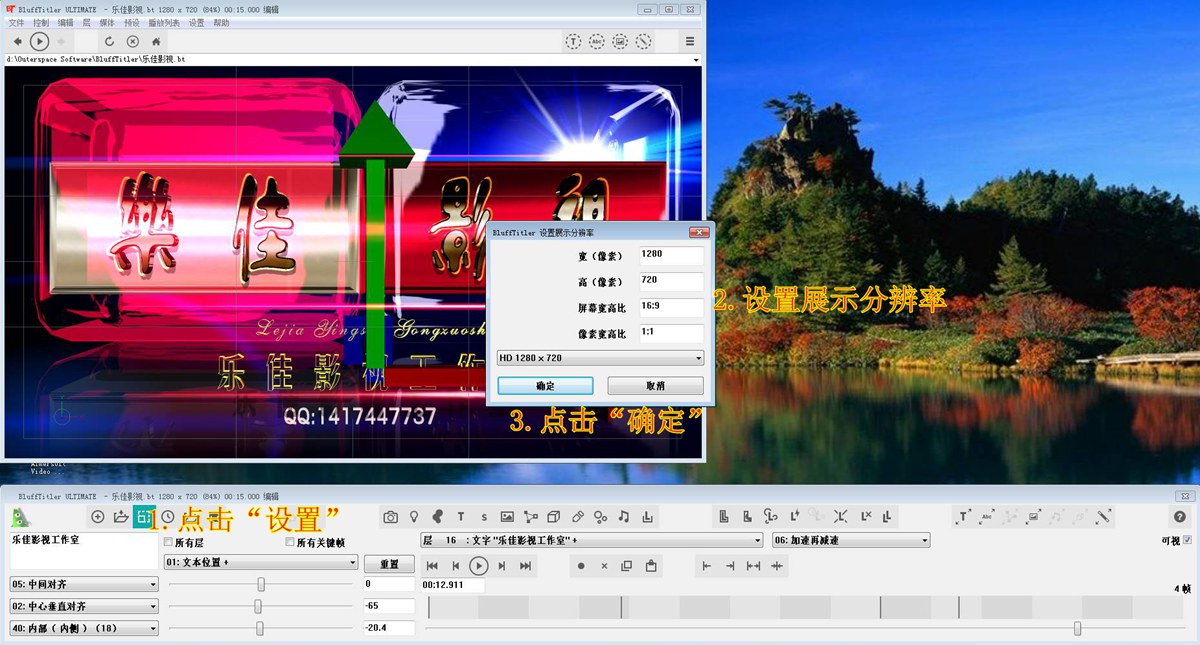Add a camera layer
This screenshot has width=1200, height=645.
coord(391,516)
